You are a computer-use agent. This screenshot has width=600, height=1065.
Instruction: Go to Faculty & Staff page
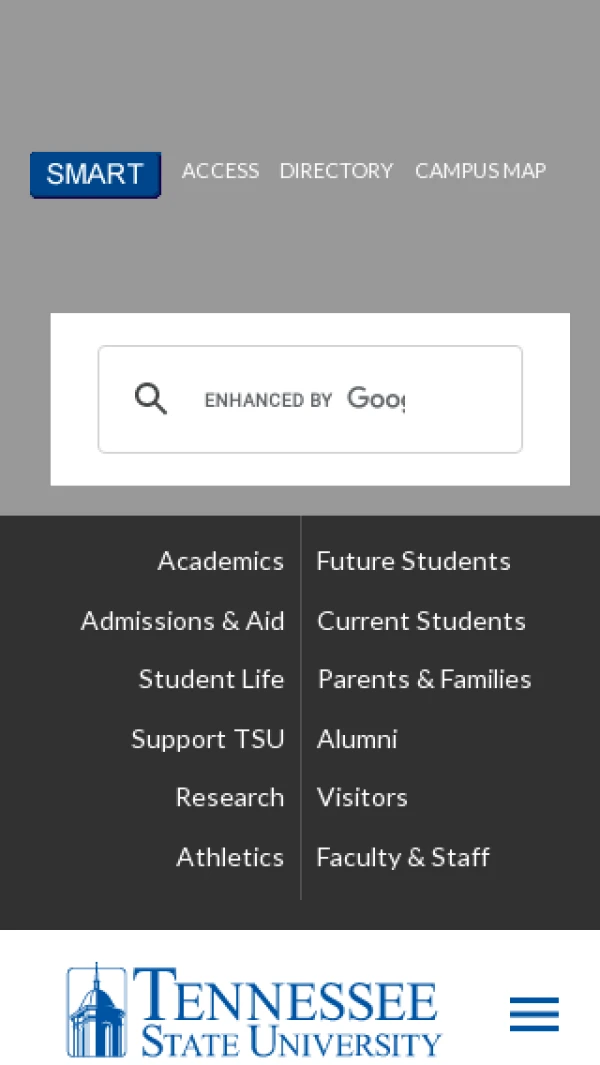click(403, 857)
